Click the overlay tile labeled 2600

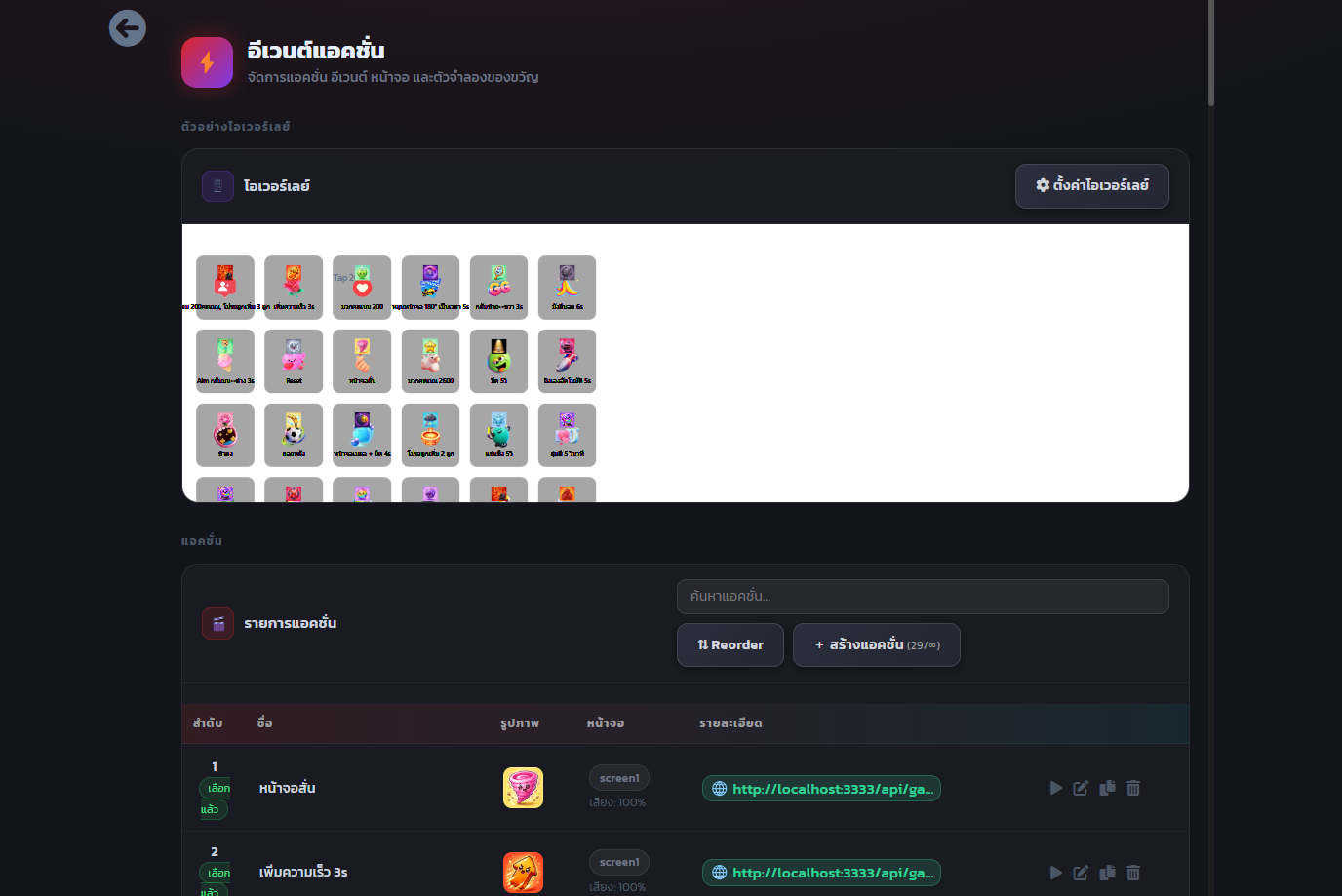430,361
